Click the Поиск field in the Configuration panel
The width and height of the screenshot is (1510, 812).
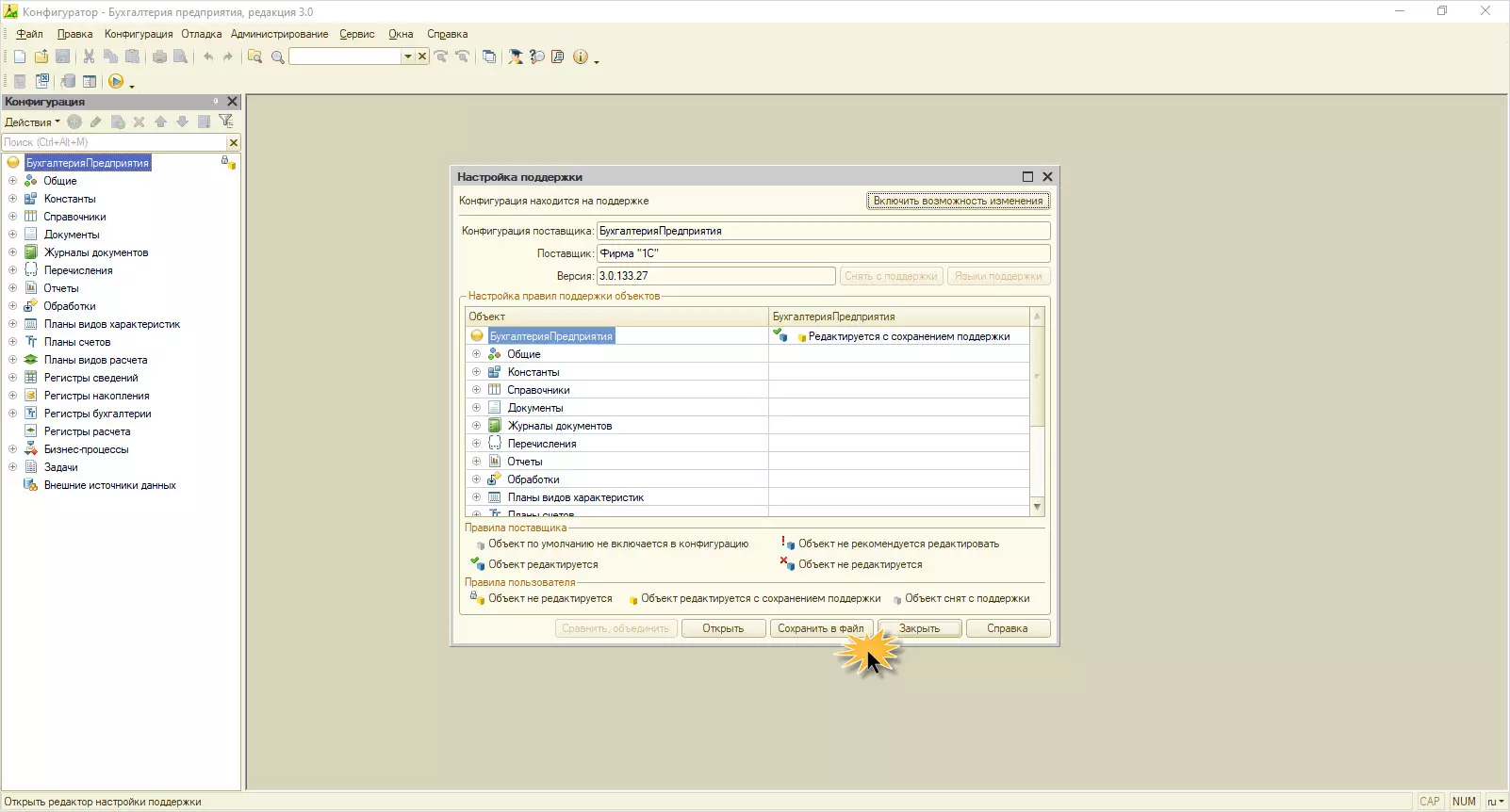click(x=113, y=142)
